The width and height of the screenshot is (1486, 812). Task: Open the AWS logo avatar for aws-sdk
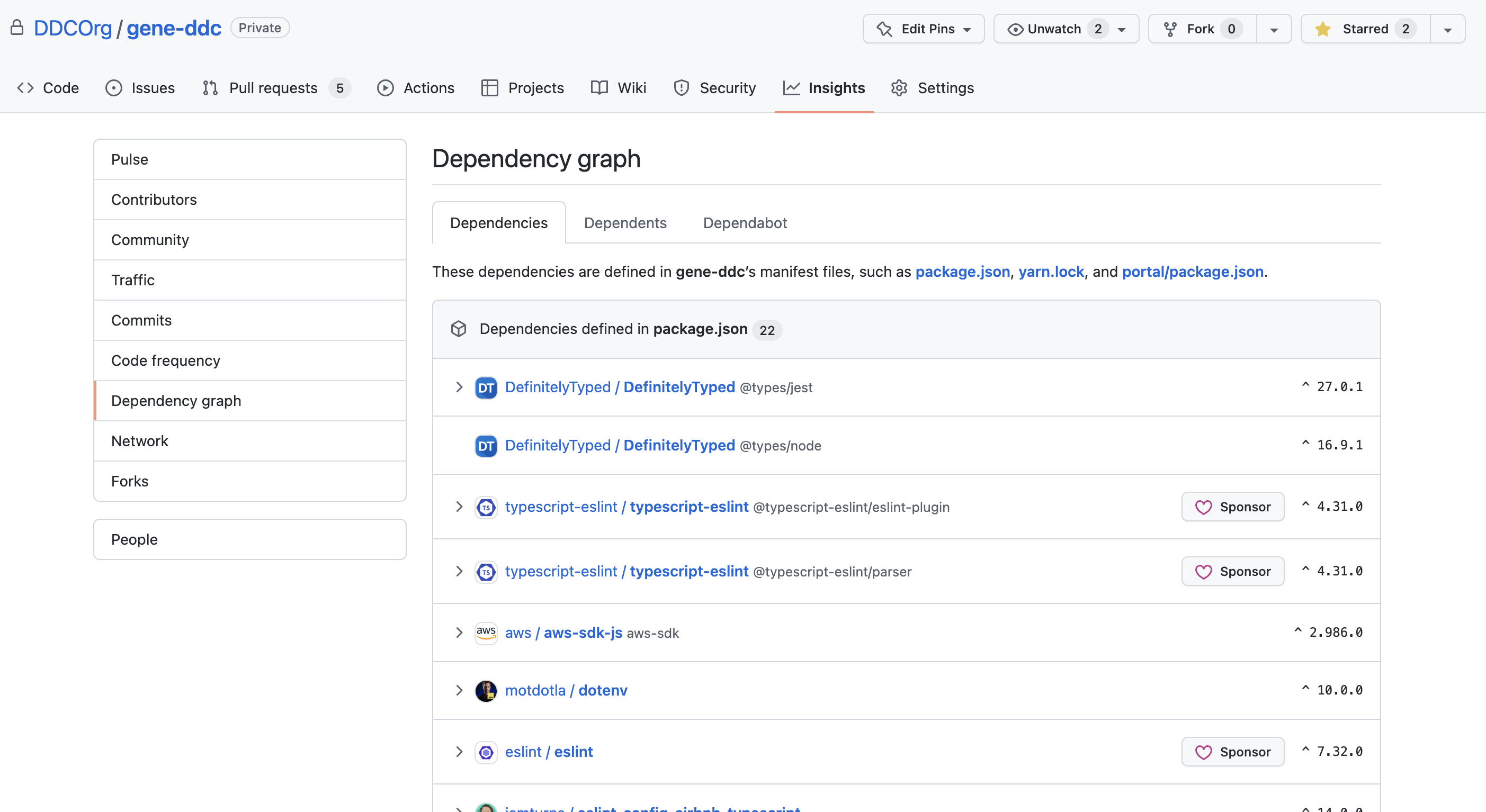tap(486, 633)
